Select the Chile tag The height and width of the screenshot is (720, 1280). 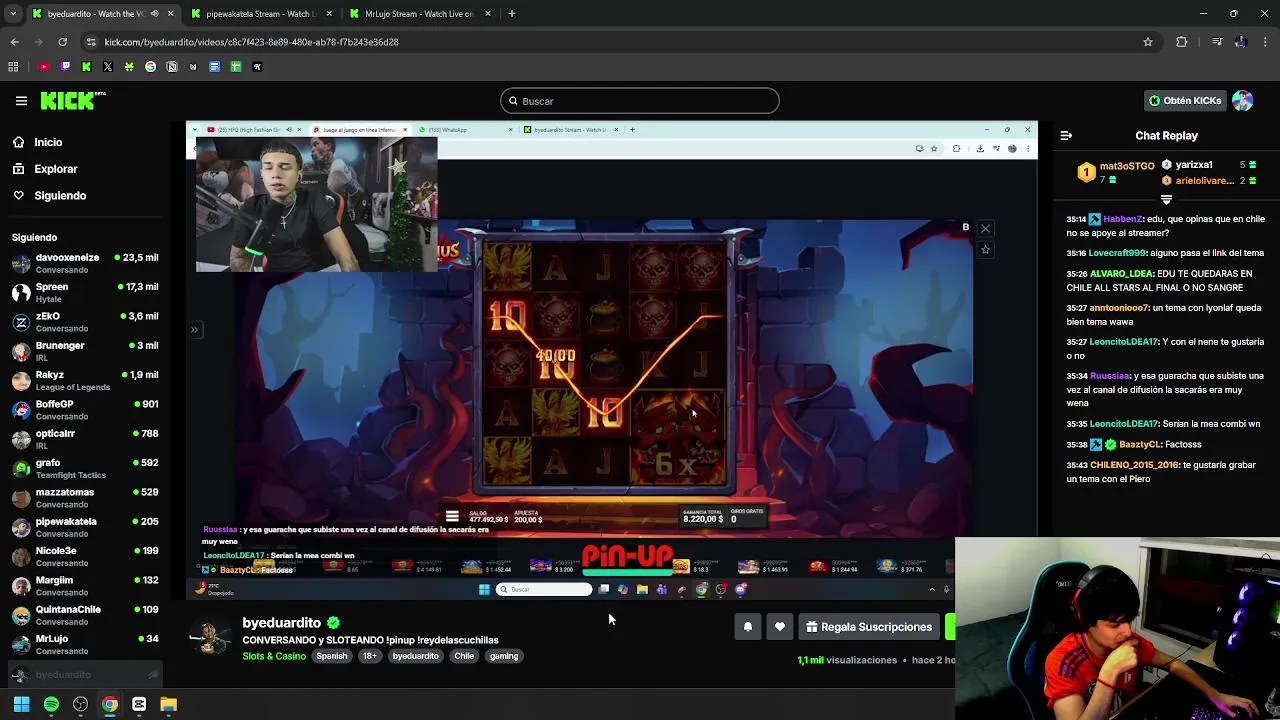click(464, 656)
